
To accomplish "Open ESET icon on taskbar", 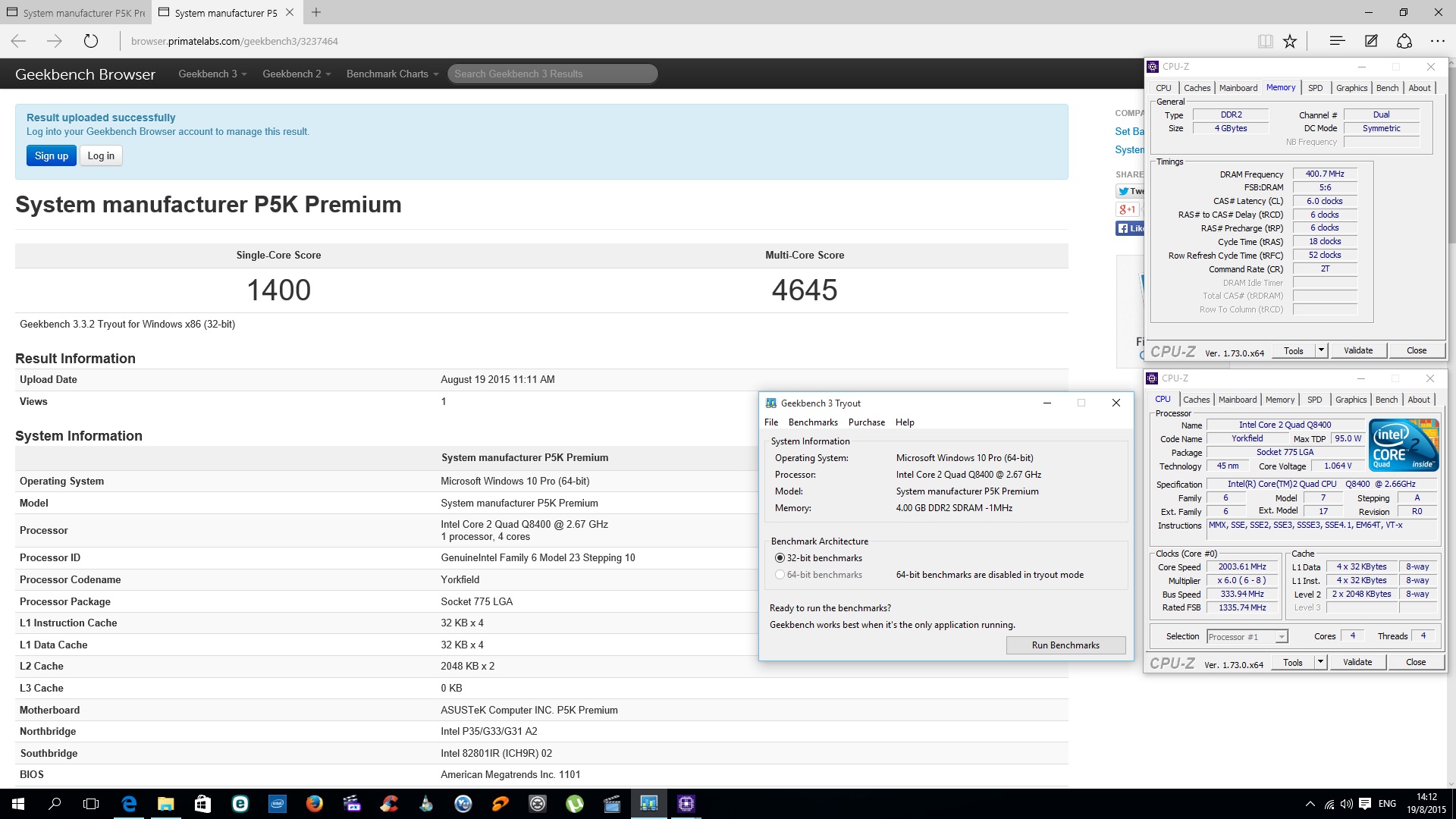I will point(240,804).
